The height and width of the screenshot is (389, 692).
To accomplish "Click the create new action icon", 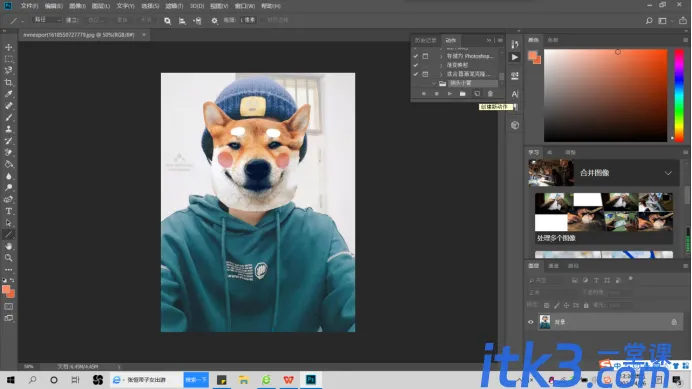I will [x=477, y=94].
